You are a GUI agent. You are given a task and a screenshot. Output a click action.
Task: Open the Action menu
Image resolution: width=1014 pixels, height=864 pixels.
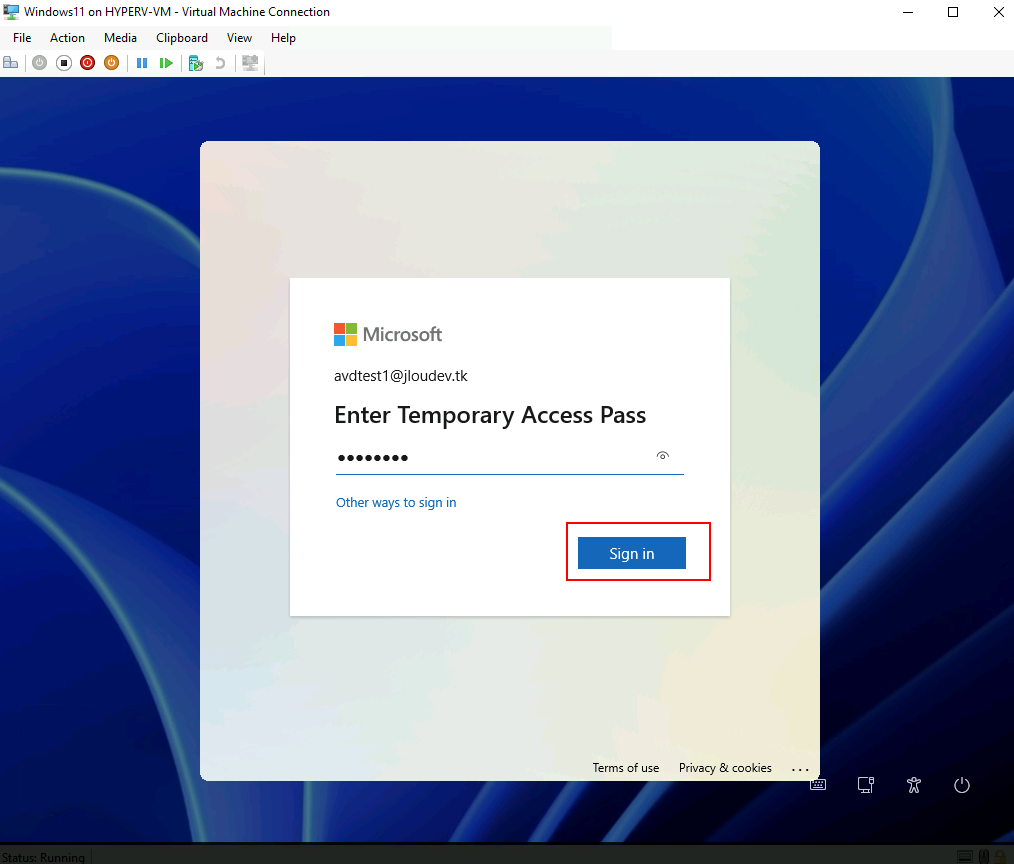tap(67, 38)
